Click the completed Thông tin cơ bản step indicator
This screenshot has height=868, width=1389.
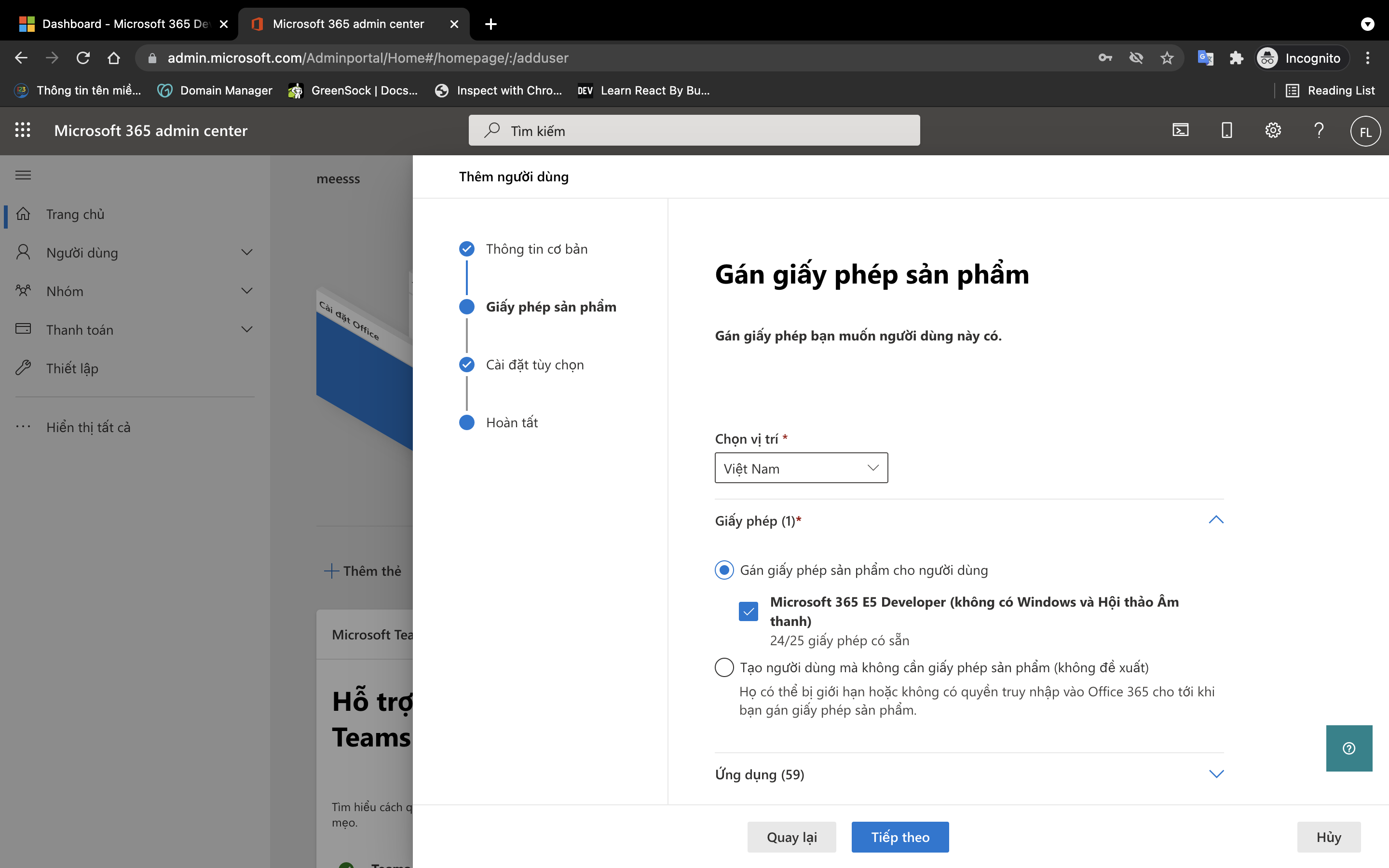click(x=467, y=248)
